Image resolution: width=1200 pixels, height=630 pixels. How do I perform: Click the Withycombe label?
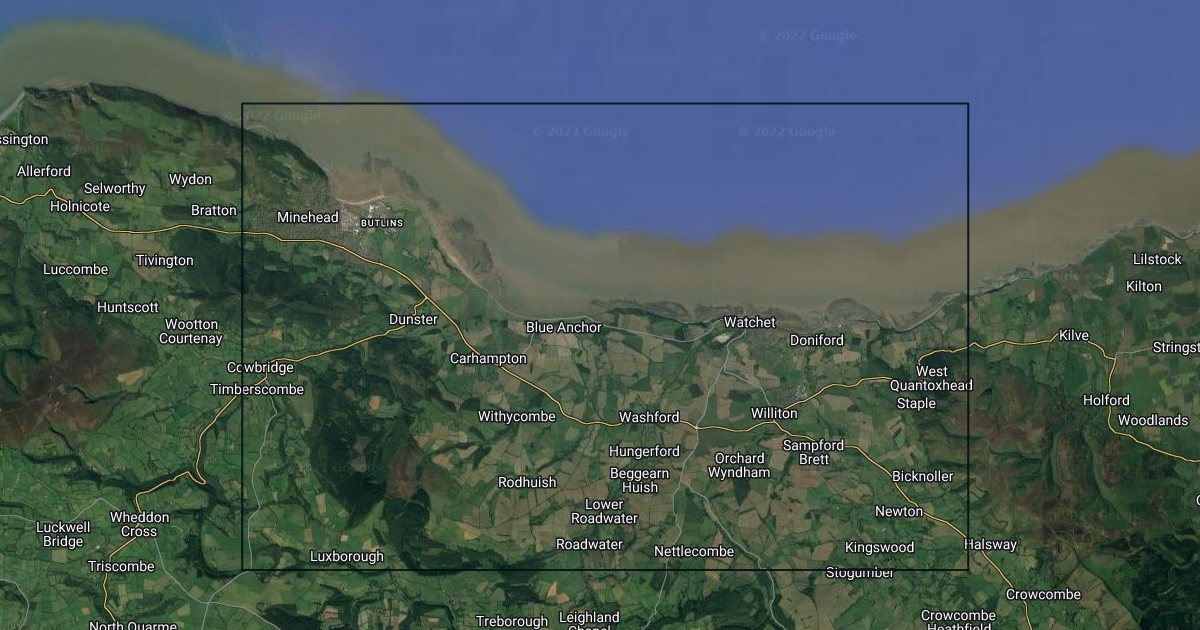pos(516,416)
